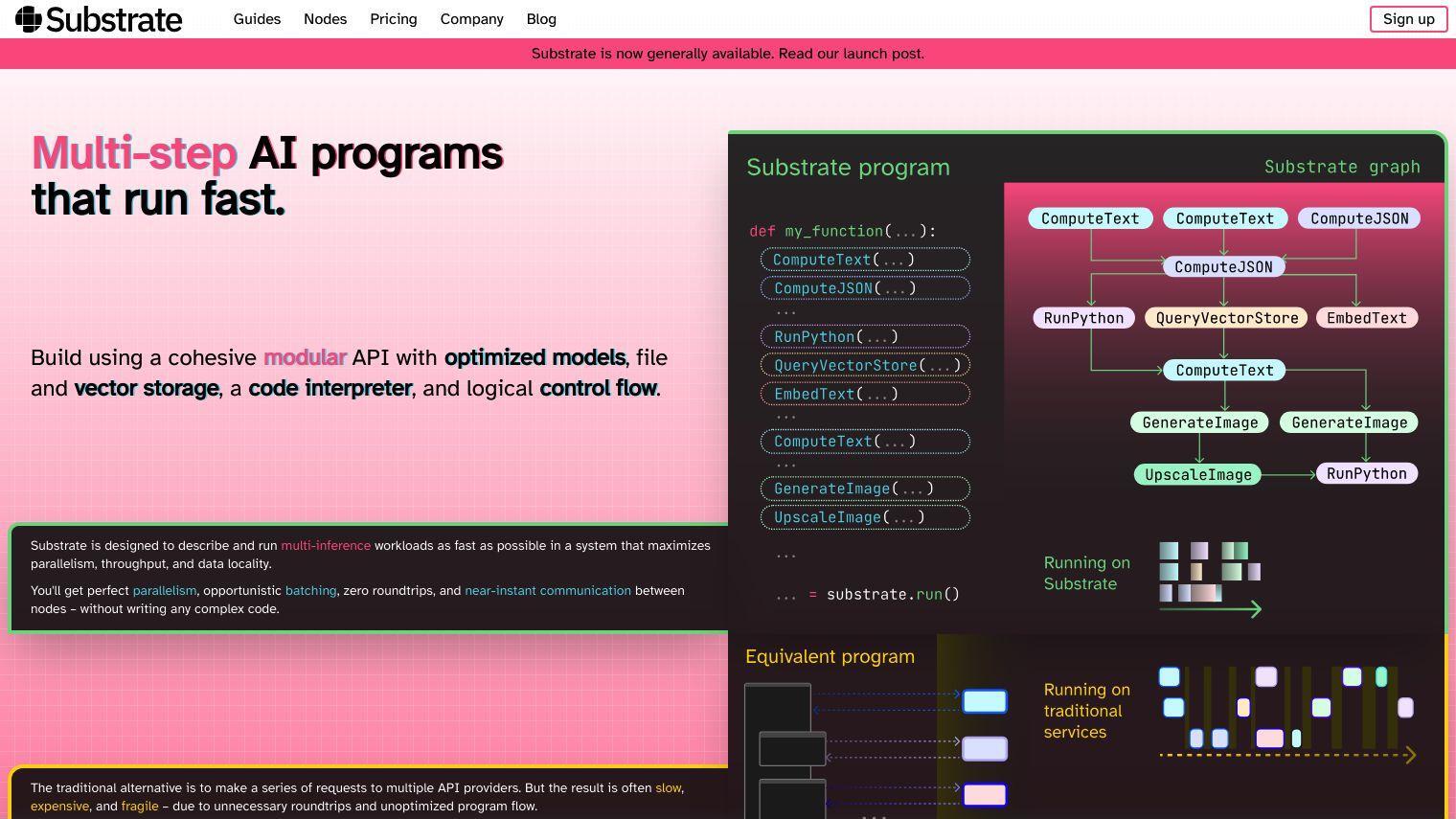Click the EmbedText graph node
This screenshot has height=819, width=1456.
point(1366,318)
